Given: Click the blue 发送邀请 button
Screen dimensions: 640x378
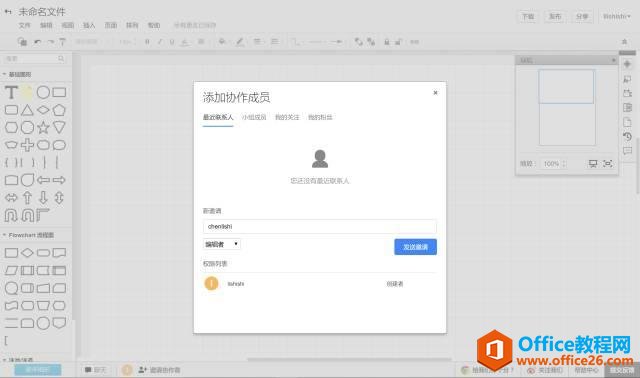Looking at the screenshot, I should pos(416,247).
